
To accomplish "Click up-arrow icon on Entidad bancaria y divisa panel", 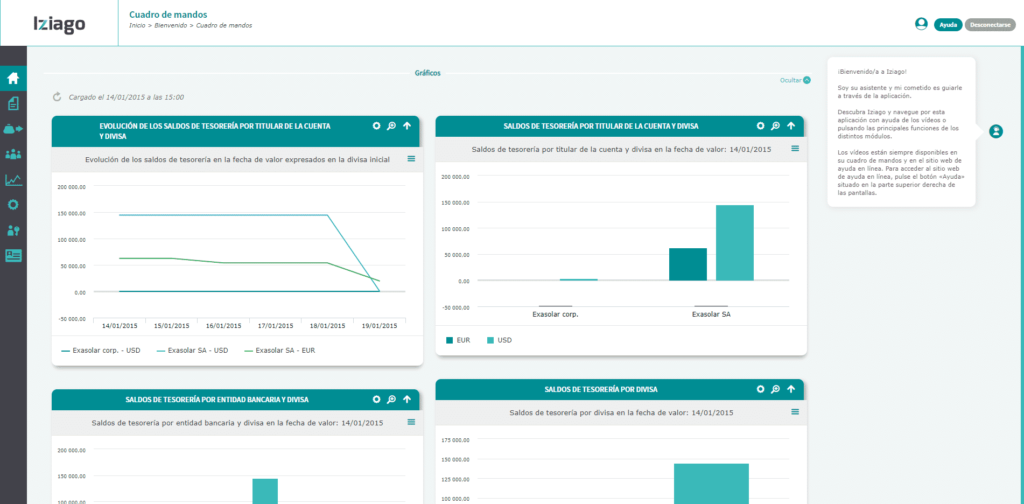I will click(407, 399).
